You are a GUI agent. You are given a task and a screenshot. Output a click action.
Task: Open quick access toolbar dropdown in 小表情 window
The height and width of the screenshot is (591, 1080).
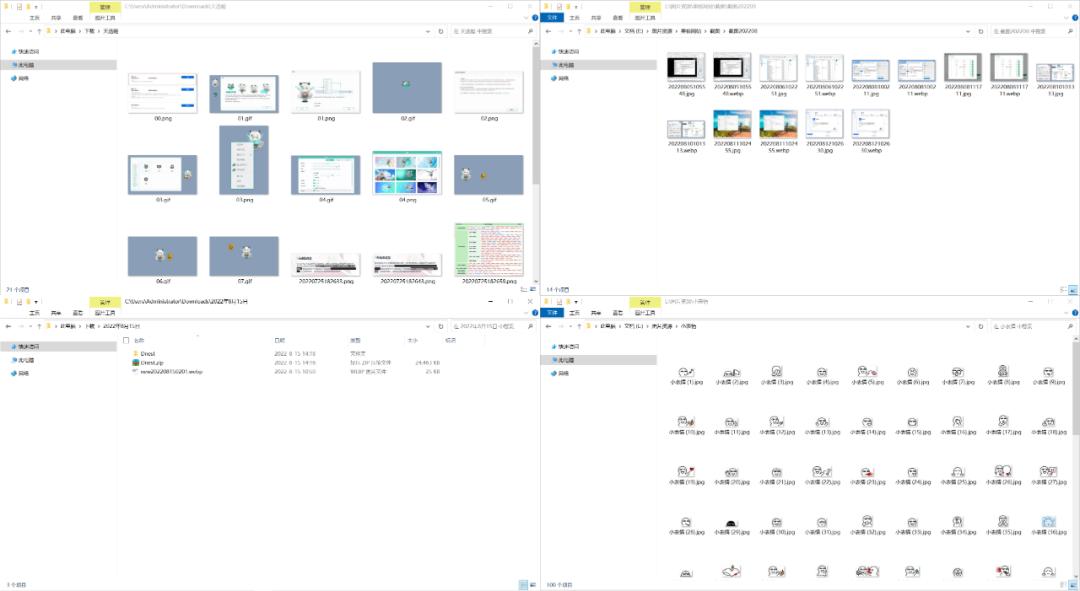click(x=577, y=302)
